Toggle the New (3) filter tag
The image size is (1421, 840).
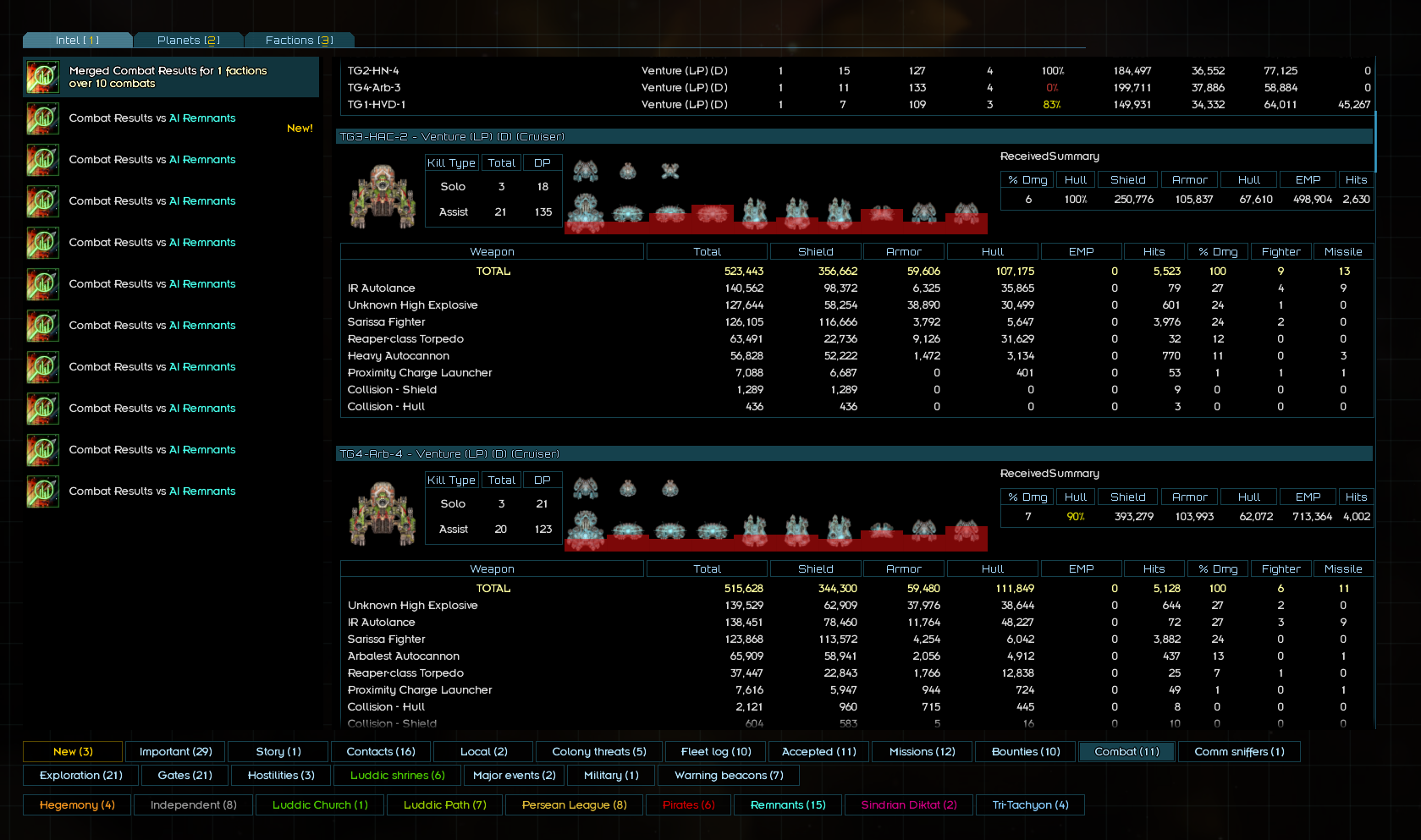coord(73,751)
